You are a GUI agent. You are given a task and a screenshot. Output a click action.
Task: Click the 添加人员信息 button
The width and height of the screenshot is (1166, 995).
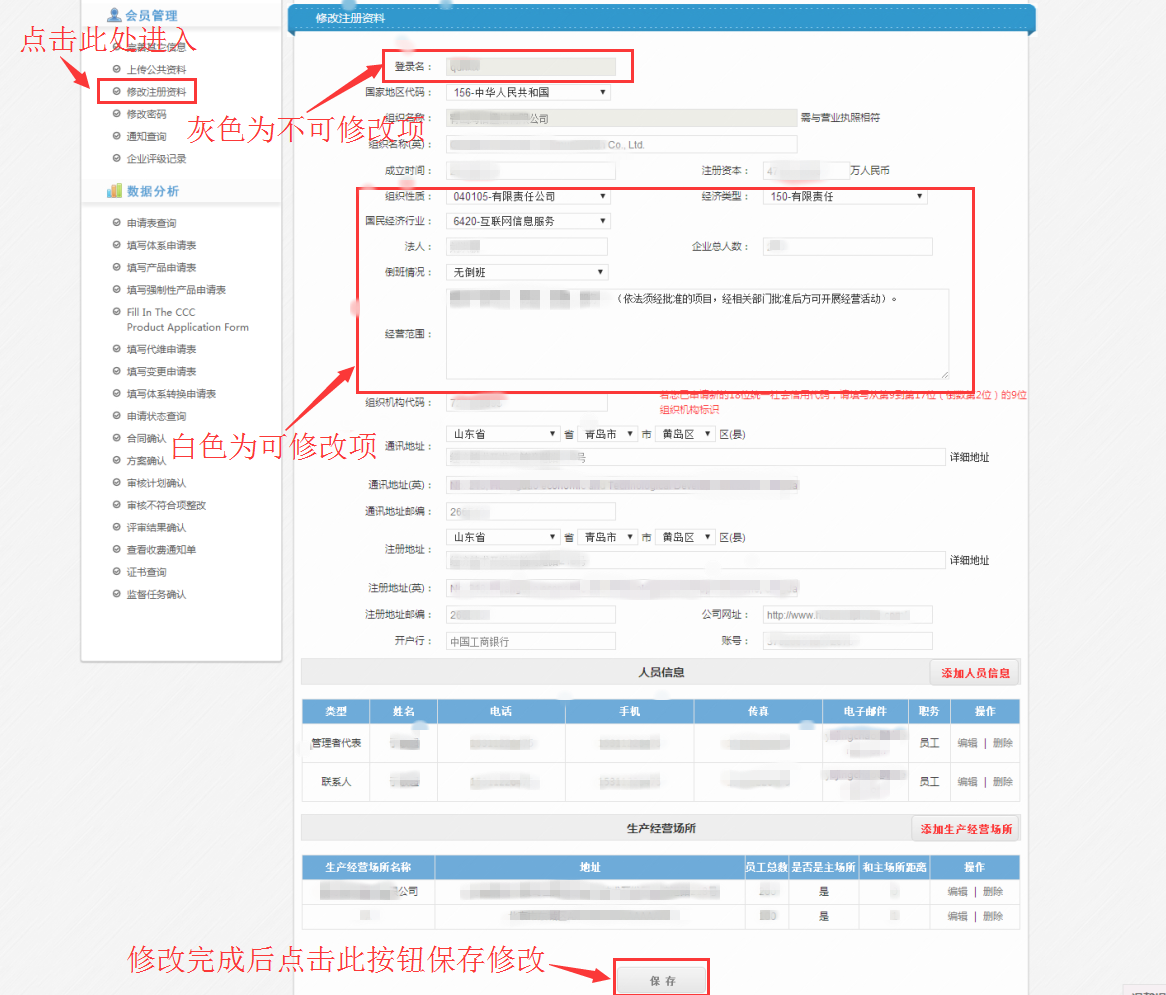[974, 673]
